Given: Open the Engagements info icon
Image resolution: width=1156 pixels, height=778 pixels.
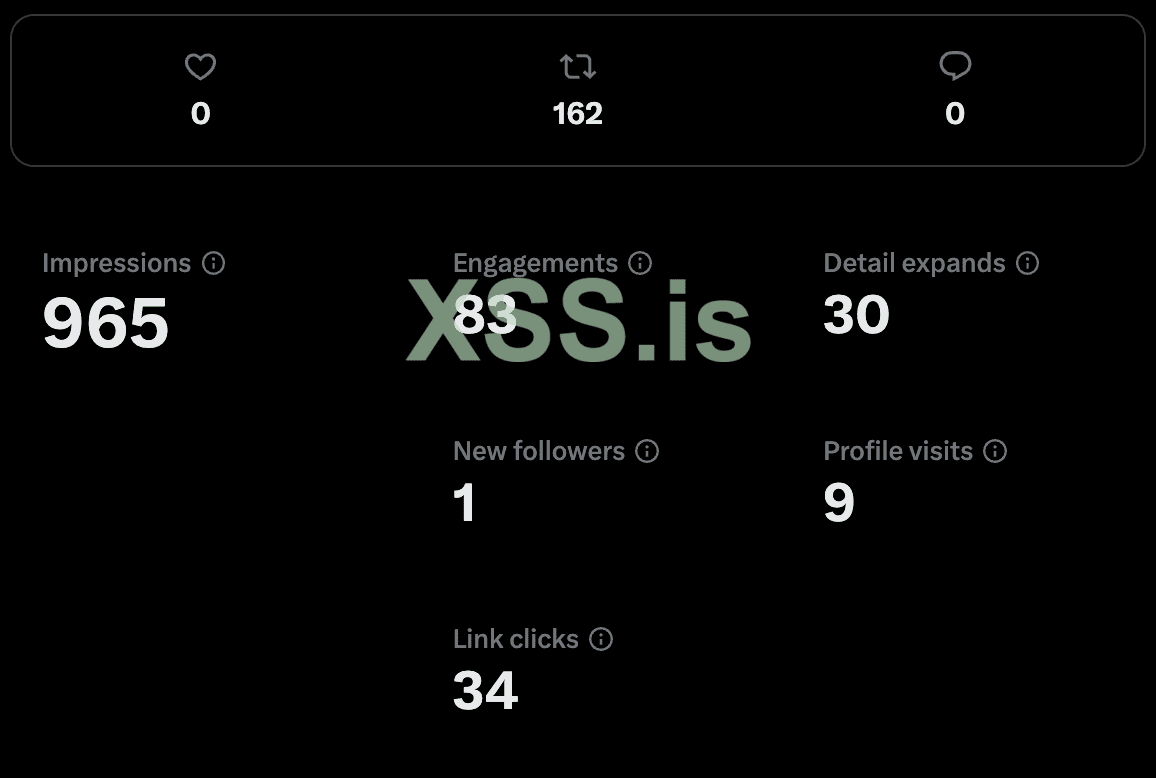Looking at the screenshot, I should [x=640, y=263].
